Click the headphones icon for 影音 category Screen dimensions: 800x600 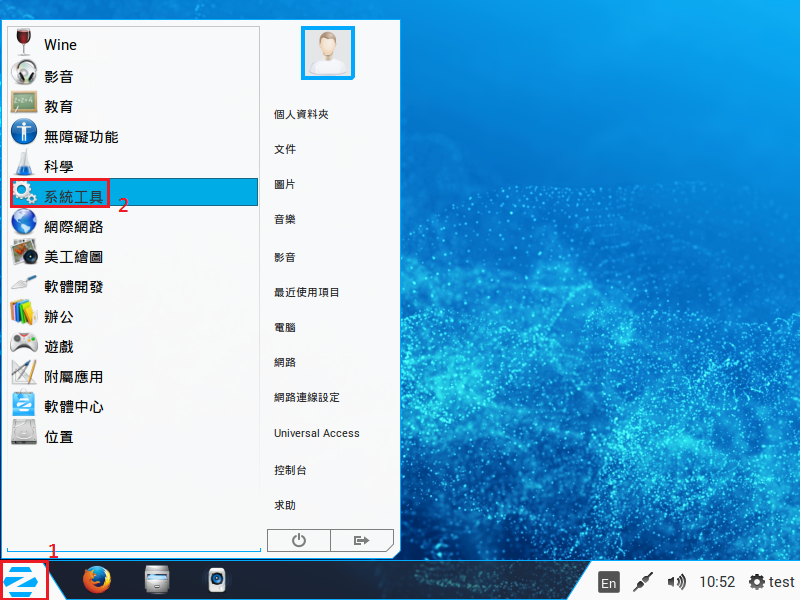[x=24, y=72]
